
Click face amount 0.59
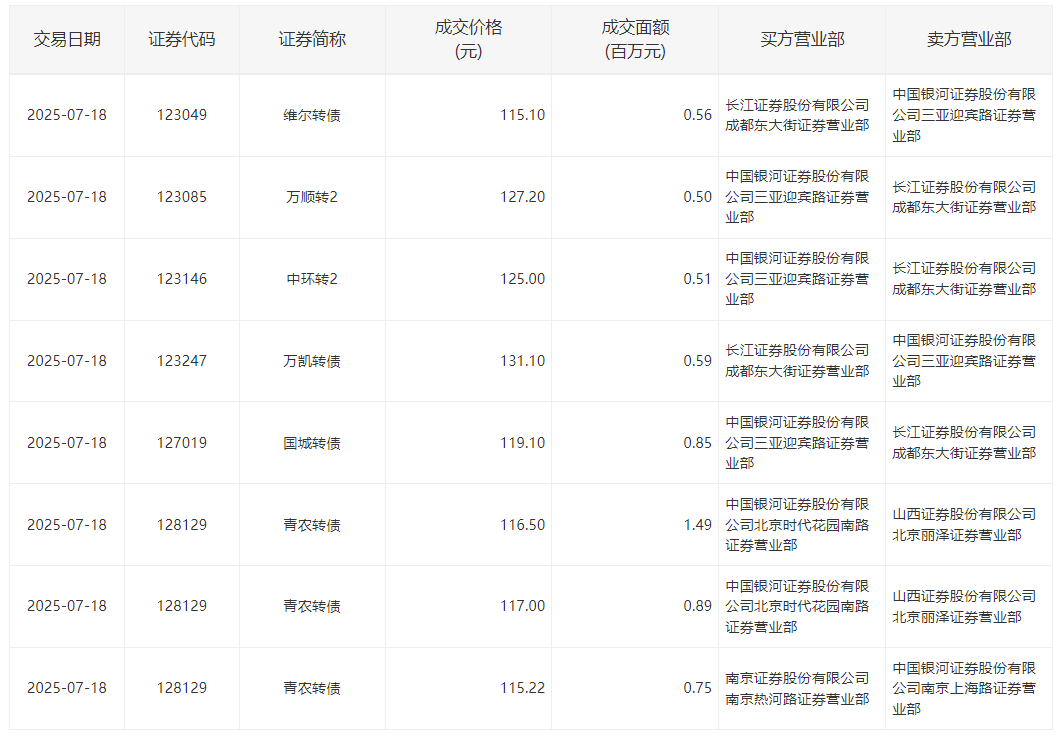698,361
